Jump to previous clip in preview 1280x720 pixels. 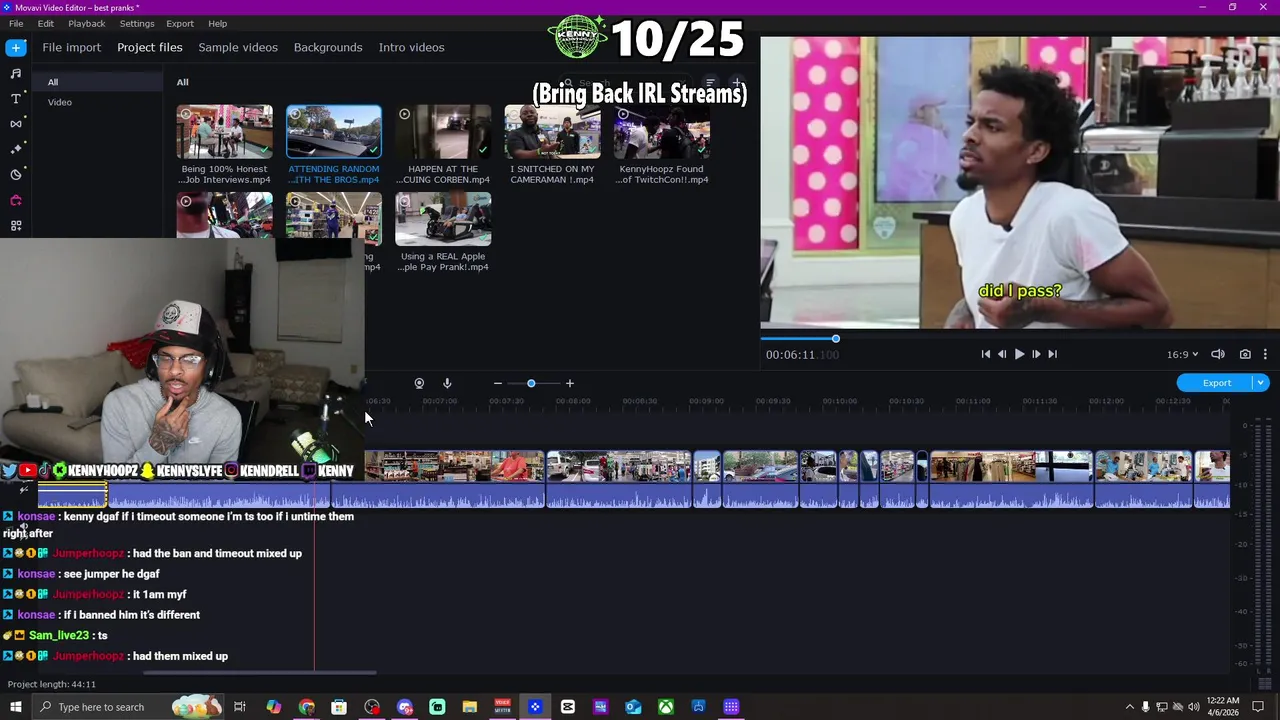pyautogui.click(x=985, y=354)
